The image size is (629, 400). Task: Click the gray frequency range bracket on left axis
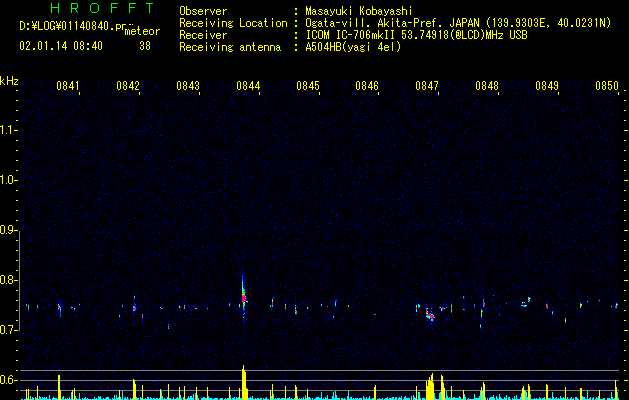click(x=19, y=280)
